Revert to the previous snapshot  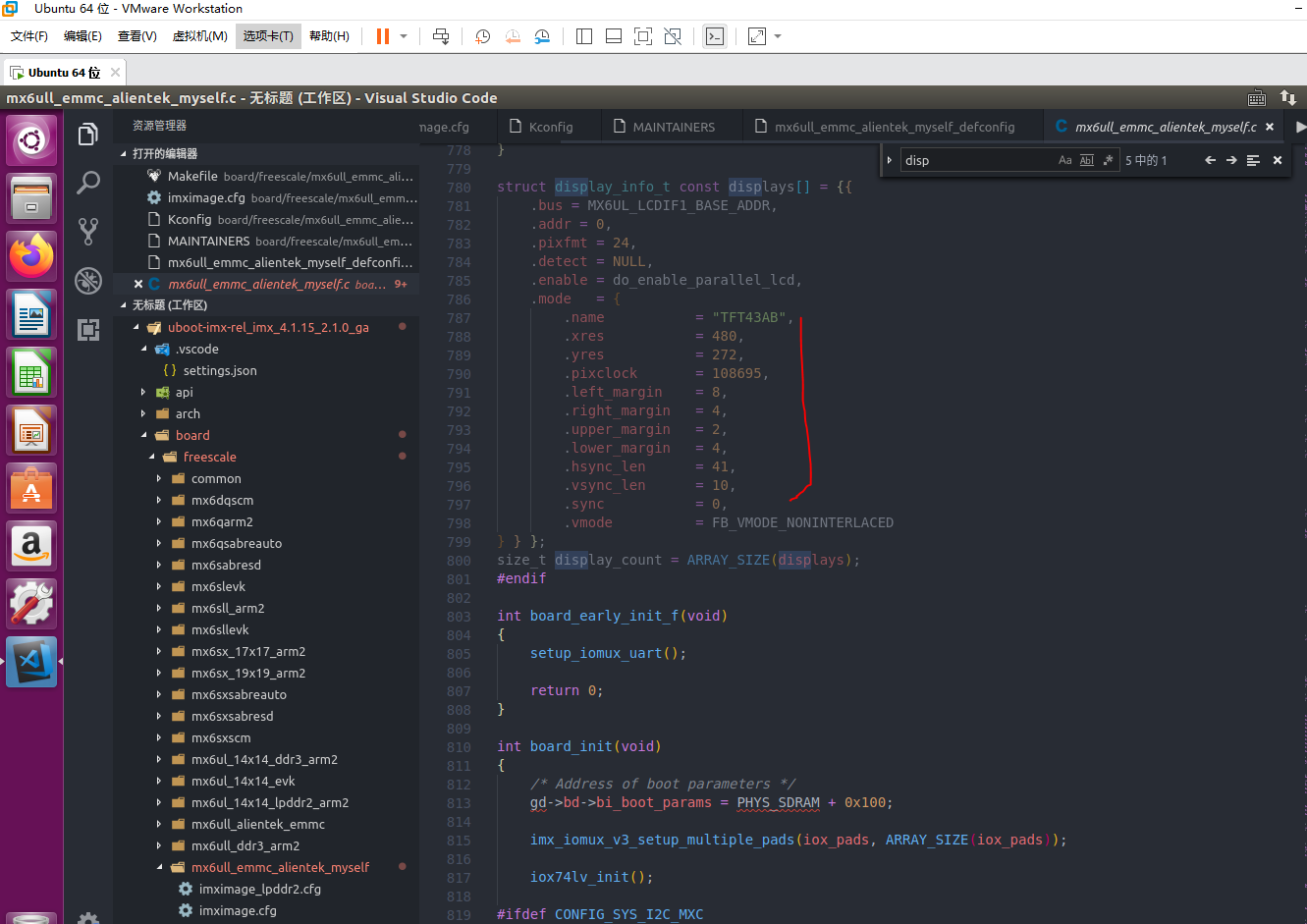point(513,36)
